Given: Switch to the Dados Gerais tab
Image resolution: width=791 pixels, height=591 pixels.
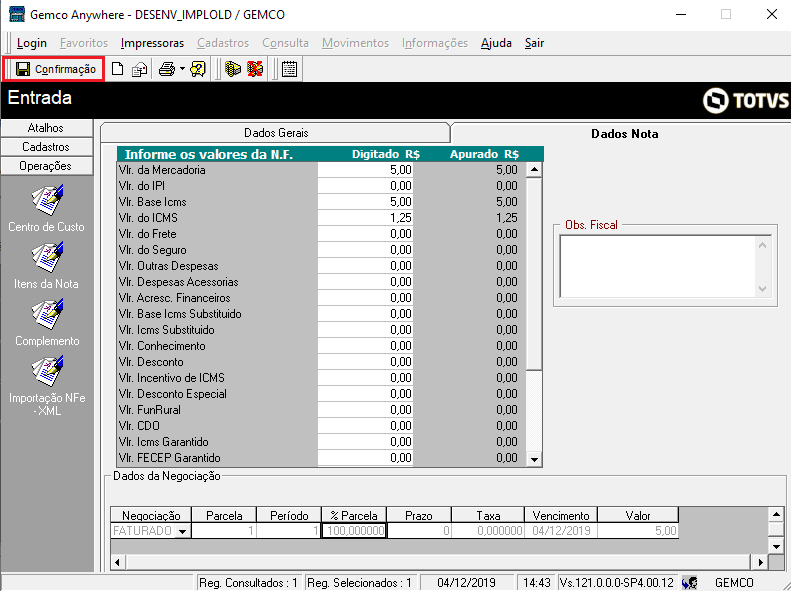Looking at the screenshot, I should coord(275,133).
